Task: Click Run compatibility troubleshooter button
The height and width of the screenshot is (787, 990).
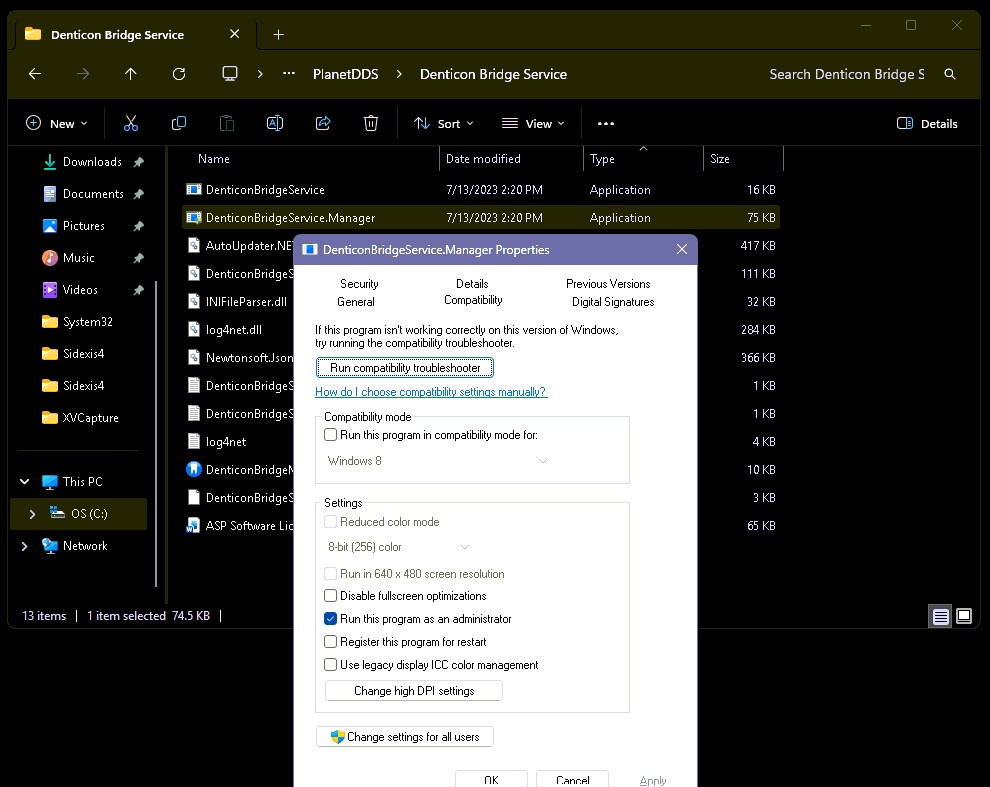Action: coord(405,368)
